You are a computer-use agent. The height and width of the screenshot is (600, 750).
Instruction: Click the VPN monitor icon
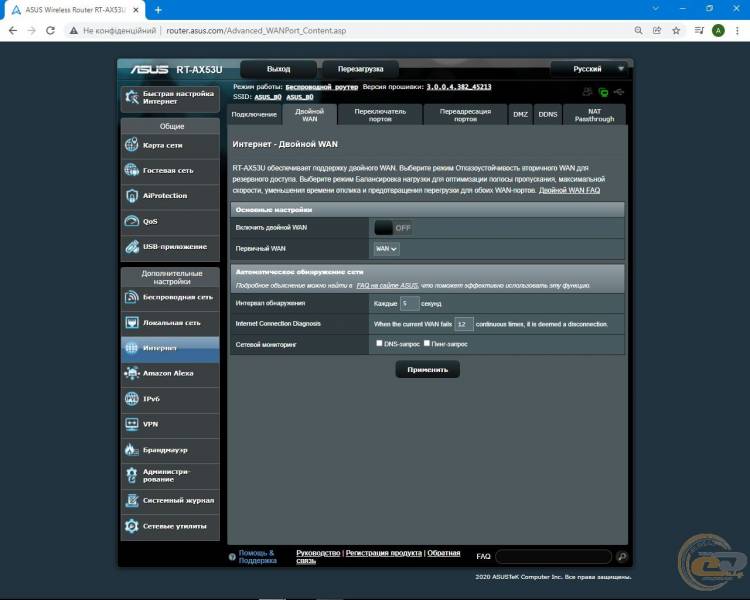coord(132,424)
